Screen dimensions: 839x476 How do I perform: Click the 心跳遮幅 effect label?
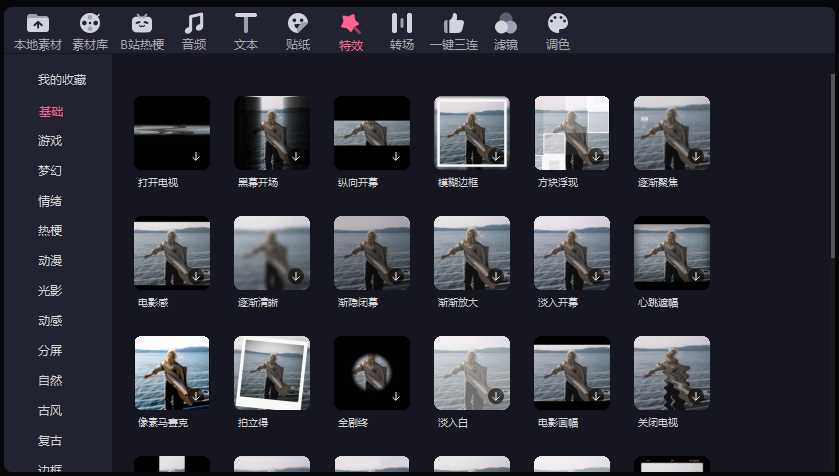[658, 303]
